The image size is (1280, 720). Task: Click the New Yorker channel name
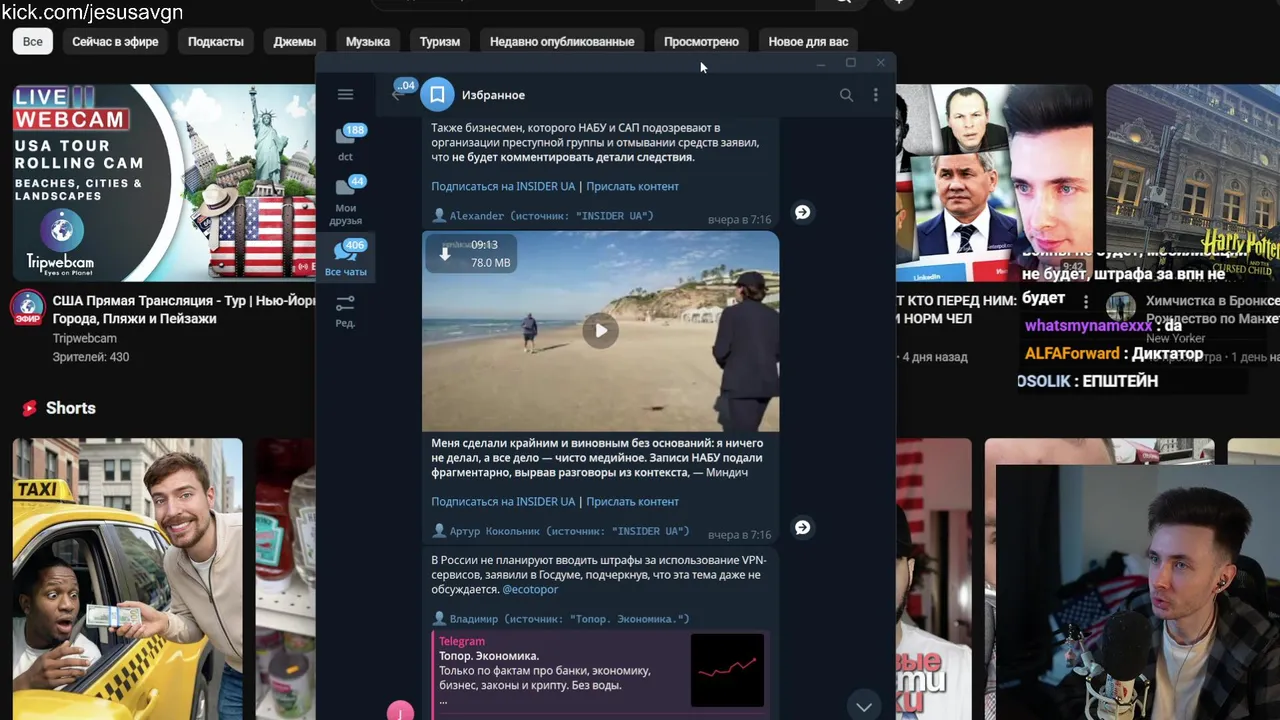tap(1175, 338)
